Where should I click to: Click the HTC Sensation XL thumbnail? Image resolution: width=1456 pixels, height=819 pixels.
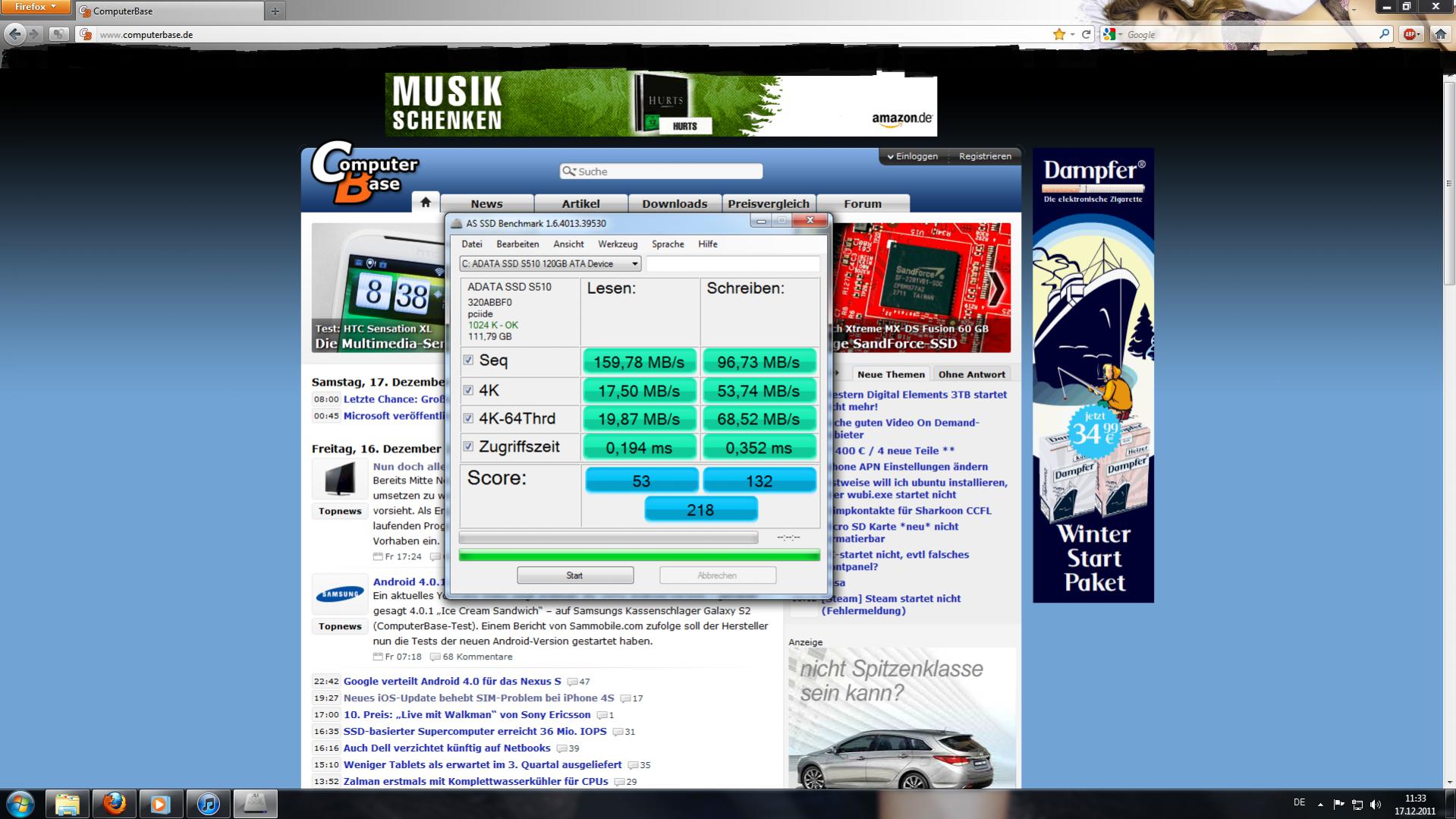click(x=378, y=288)
